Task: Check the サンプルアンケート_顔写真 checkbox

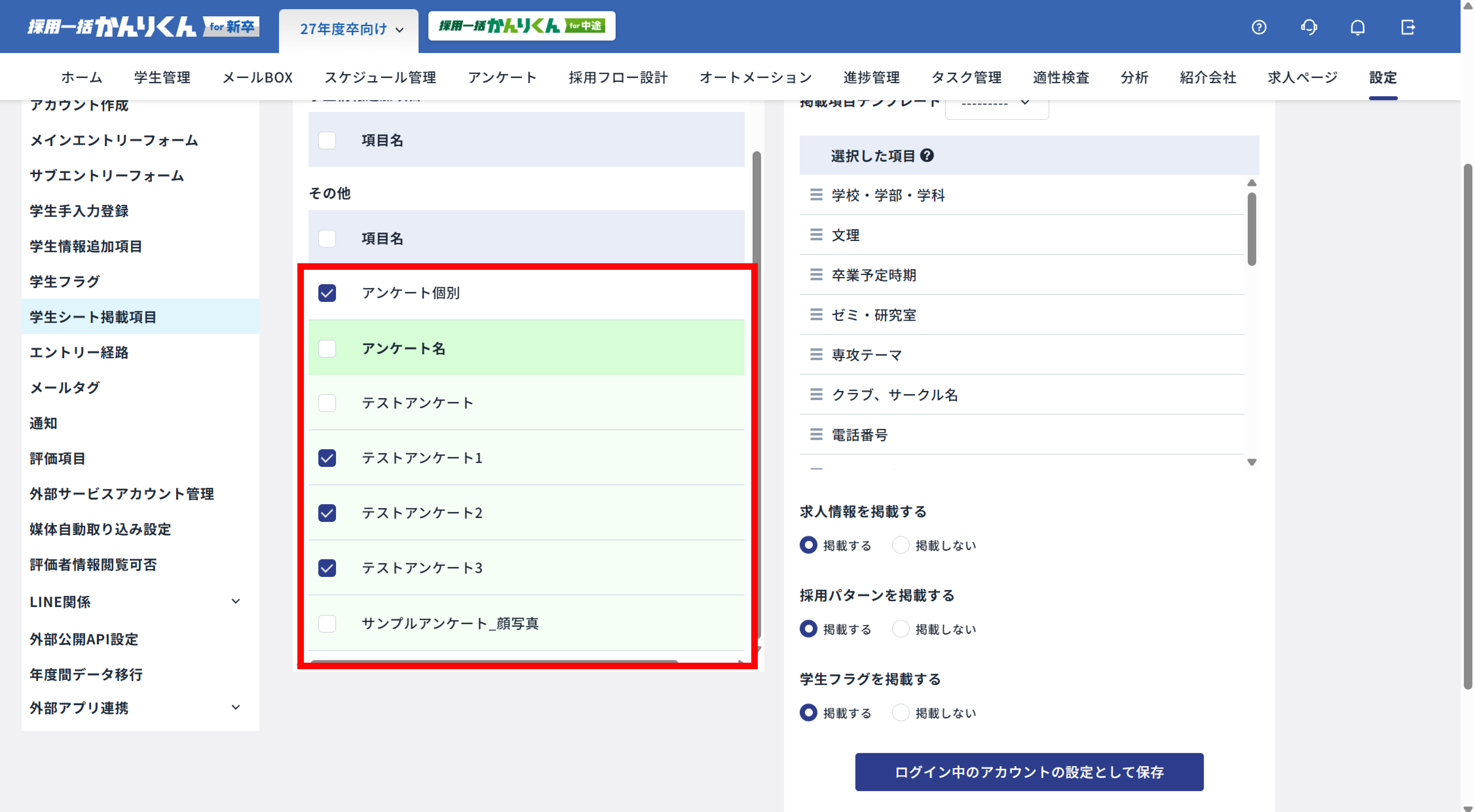Action: (327, 624)
